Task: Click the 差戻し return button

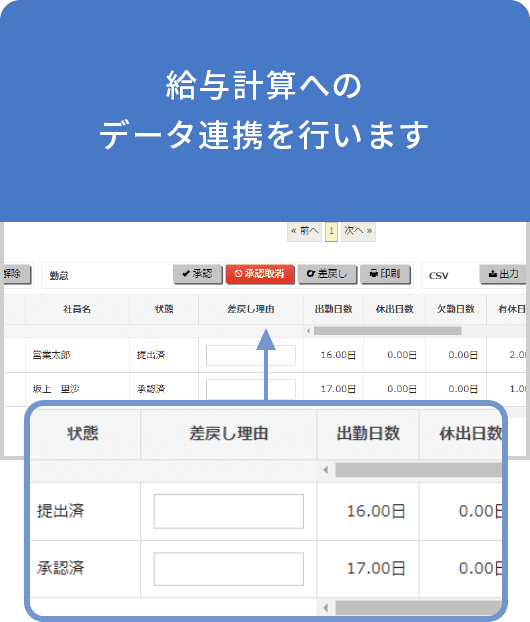Action: click(327, 274)
